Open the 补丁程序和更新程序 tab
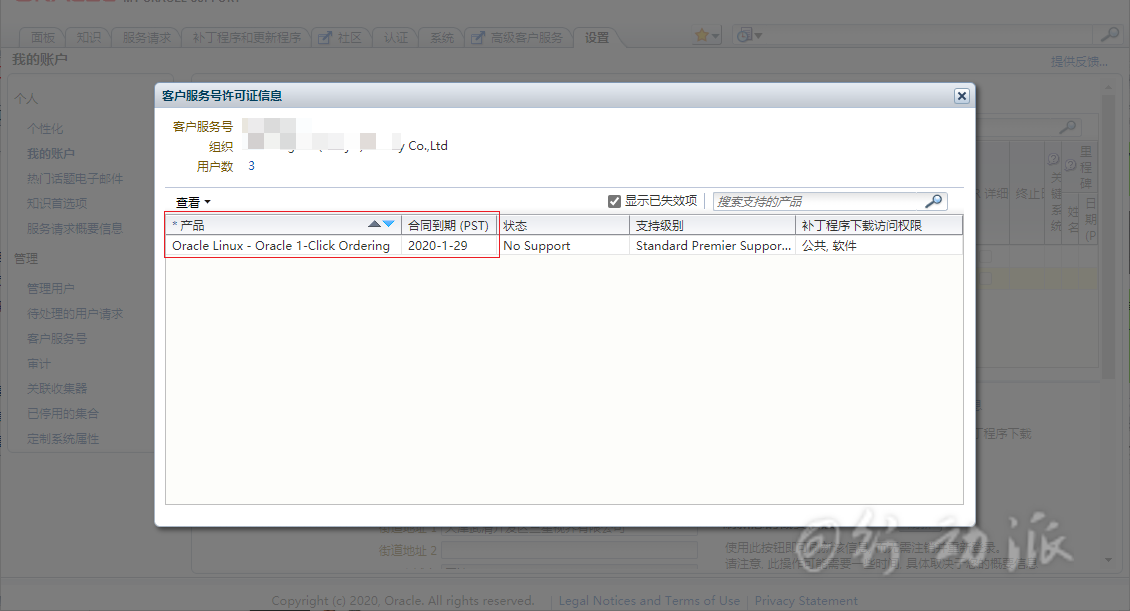Viewport: 1130px width, 611px height. 246,37
